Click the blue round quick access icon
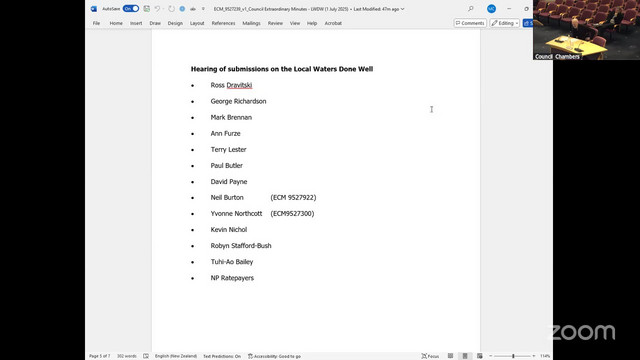 (x=182, y=9)
